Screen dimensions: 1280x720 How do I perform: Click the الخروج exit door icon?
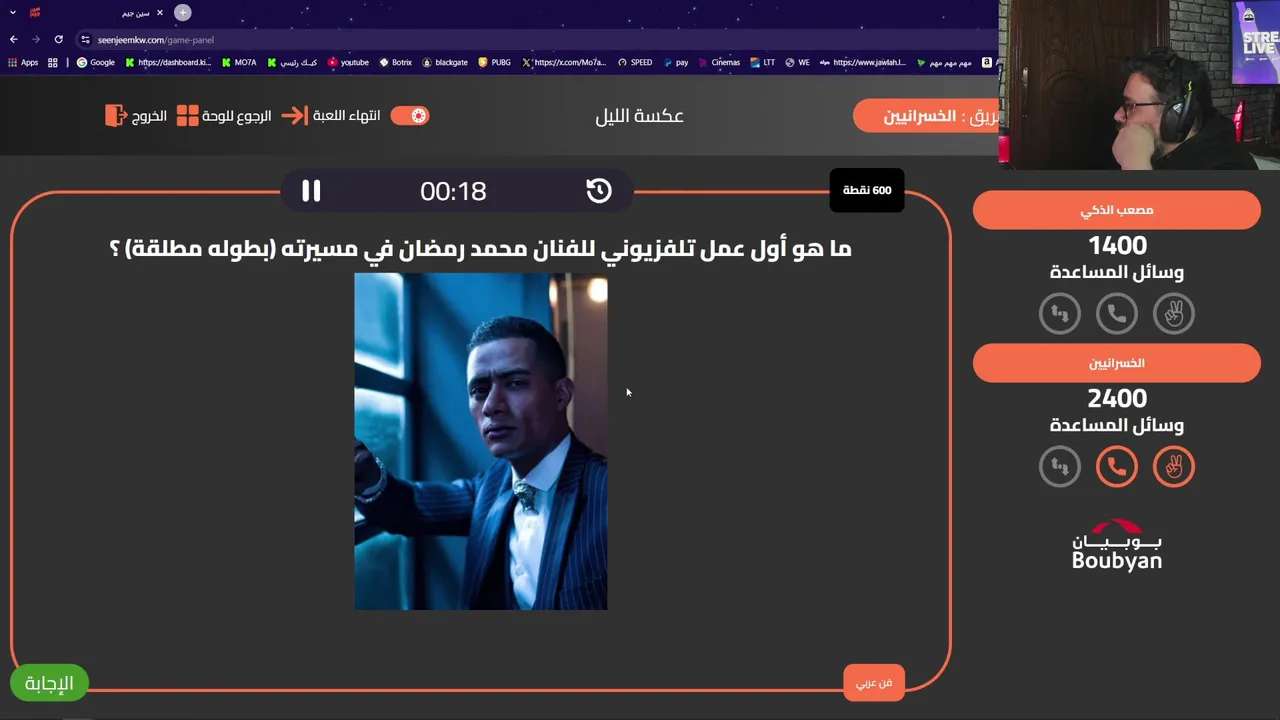coord(116,116)
